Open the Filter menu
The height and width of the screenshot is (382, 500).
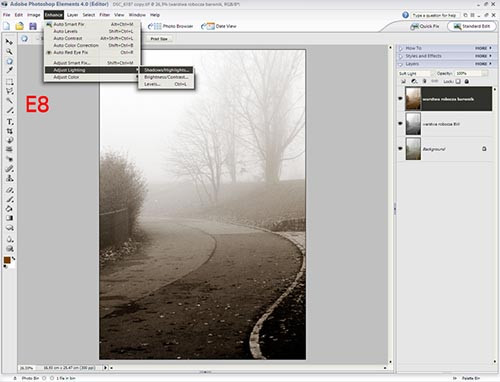coord(104,15)
